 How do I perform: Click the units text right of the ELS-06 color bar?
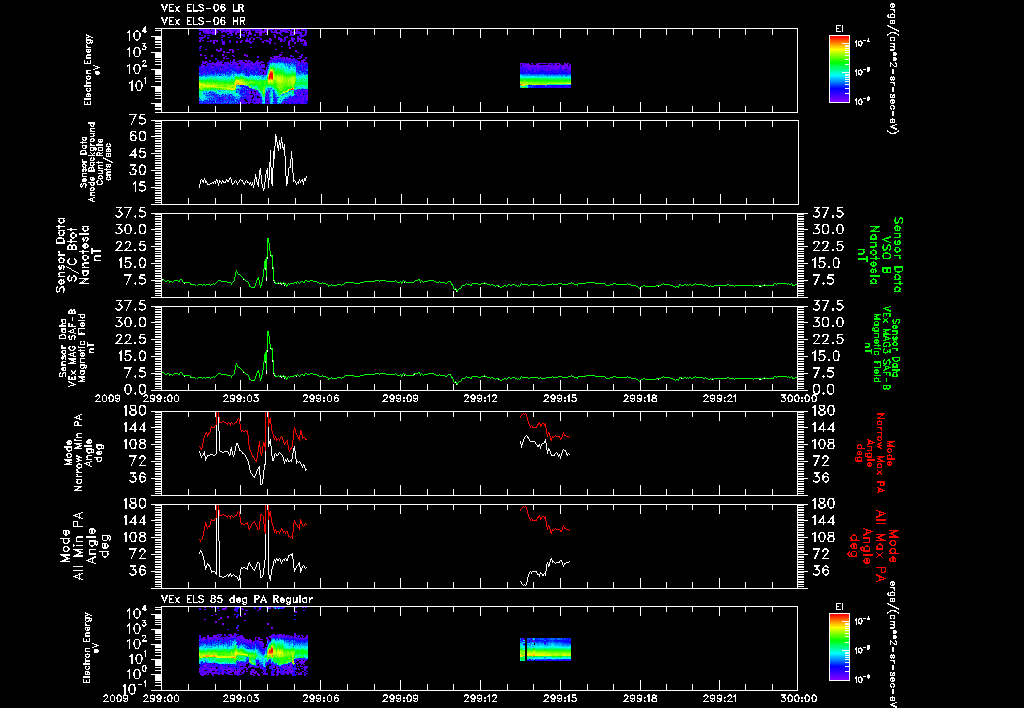pyautogui.click(x=891, y=67)
